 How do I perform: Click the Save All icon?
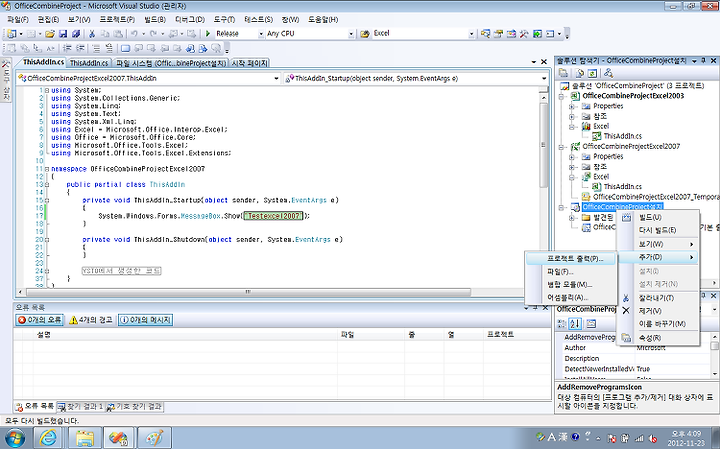click(x=76, y=34)
